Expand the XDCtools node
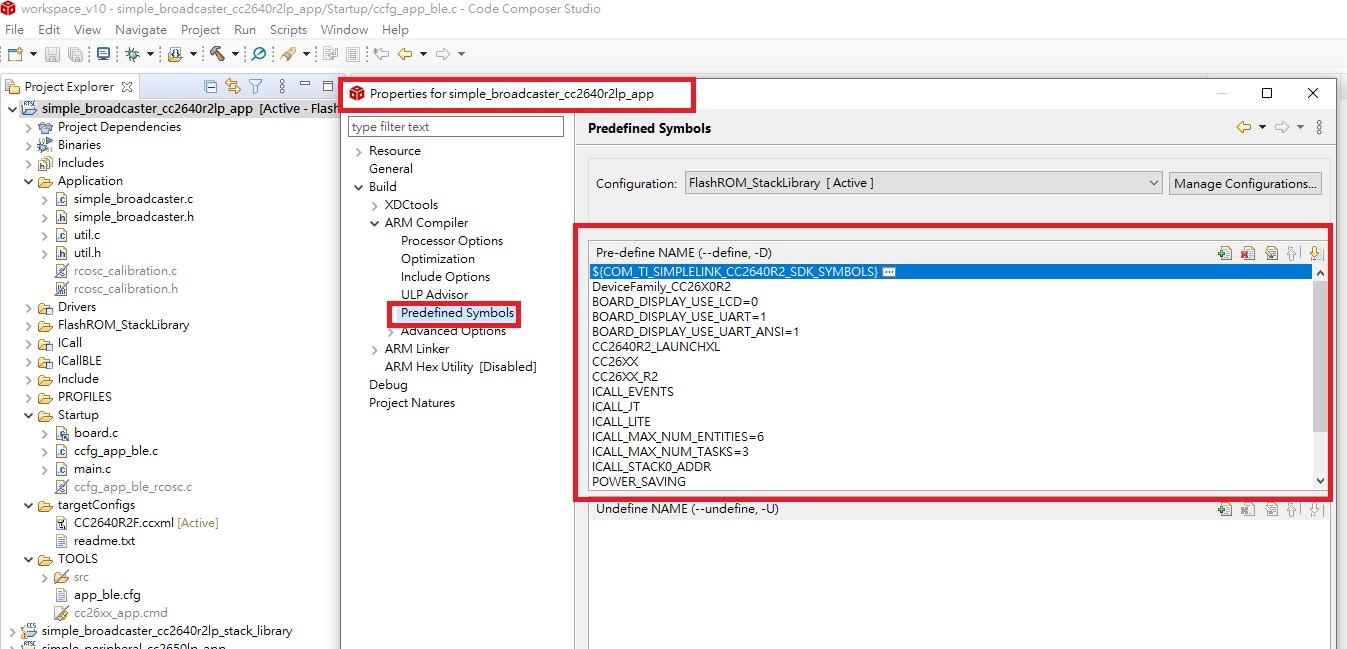 point(374,205)
